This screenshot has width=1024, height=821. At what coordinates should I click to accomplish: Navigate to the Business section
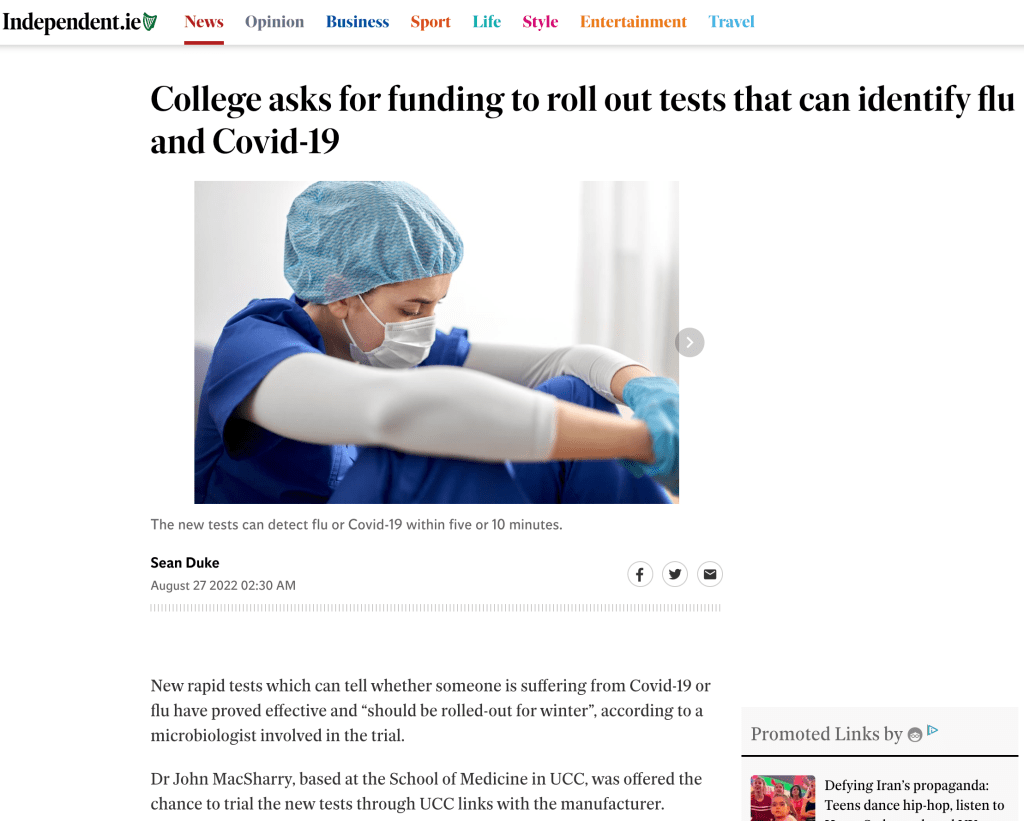(x=357, y=22)
